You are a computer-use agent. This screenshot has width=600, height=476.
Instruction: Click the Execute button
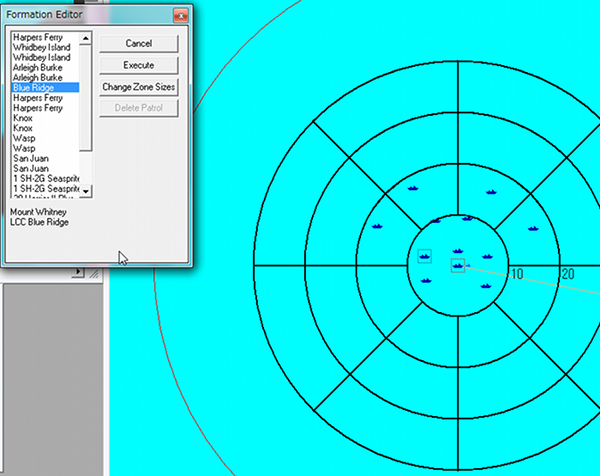[x=139, y=65]
